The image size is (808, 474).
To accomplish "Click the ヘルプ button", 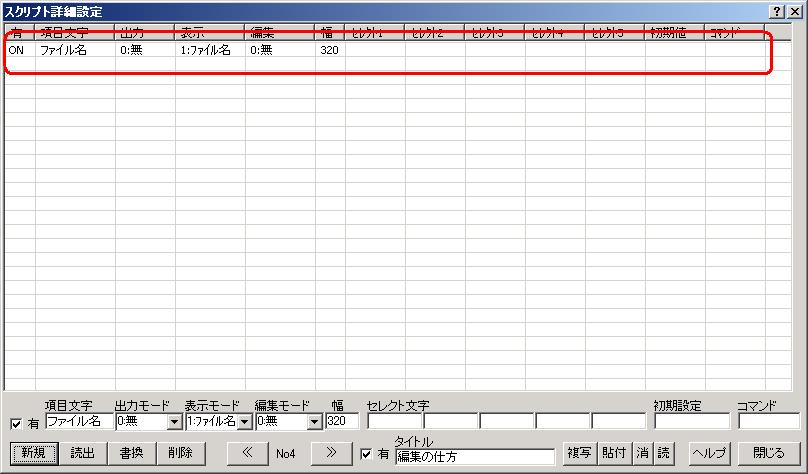I will point(710,453).
